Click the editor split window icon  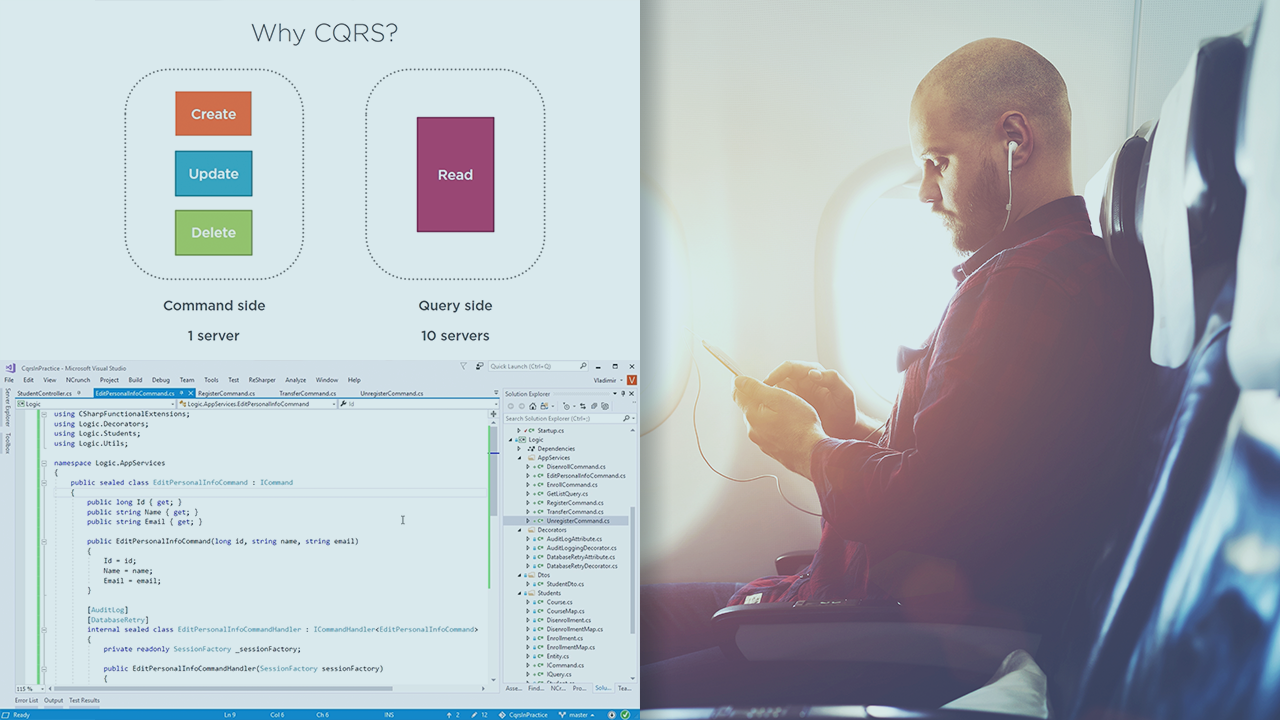pos(493,414)
